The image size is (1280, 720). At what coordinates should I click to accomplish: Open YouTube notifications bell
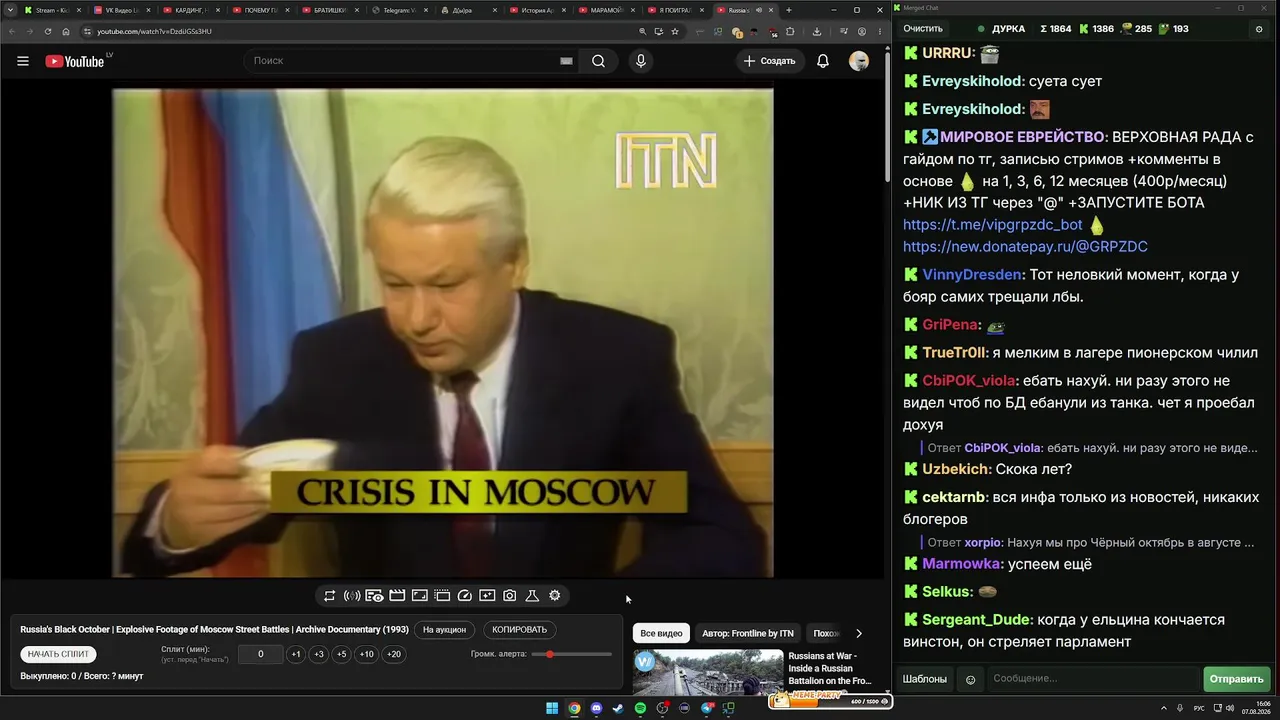click(x=823, y=61)
